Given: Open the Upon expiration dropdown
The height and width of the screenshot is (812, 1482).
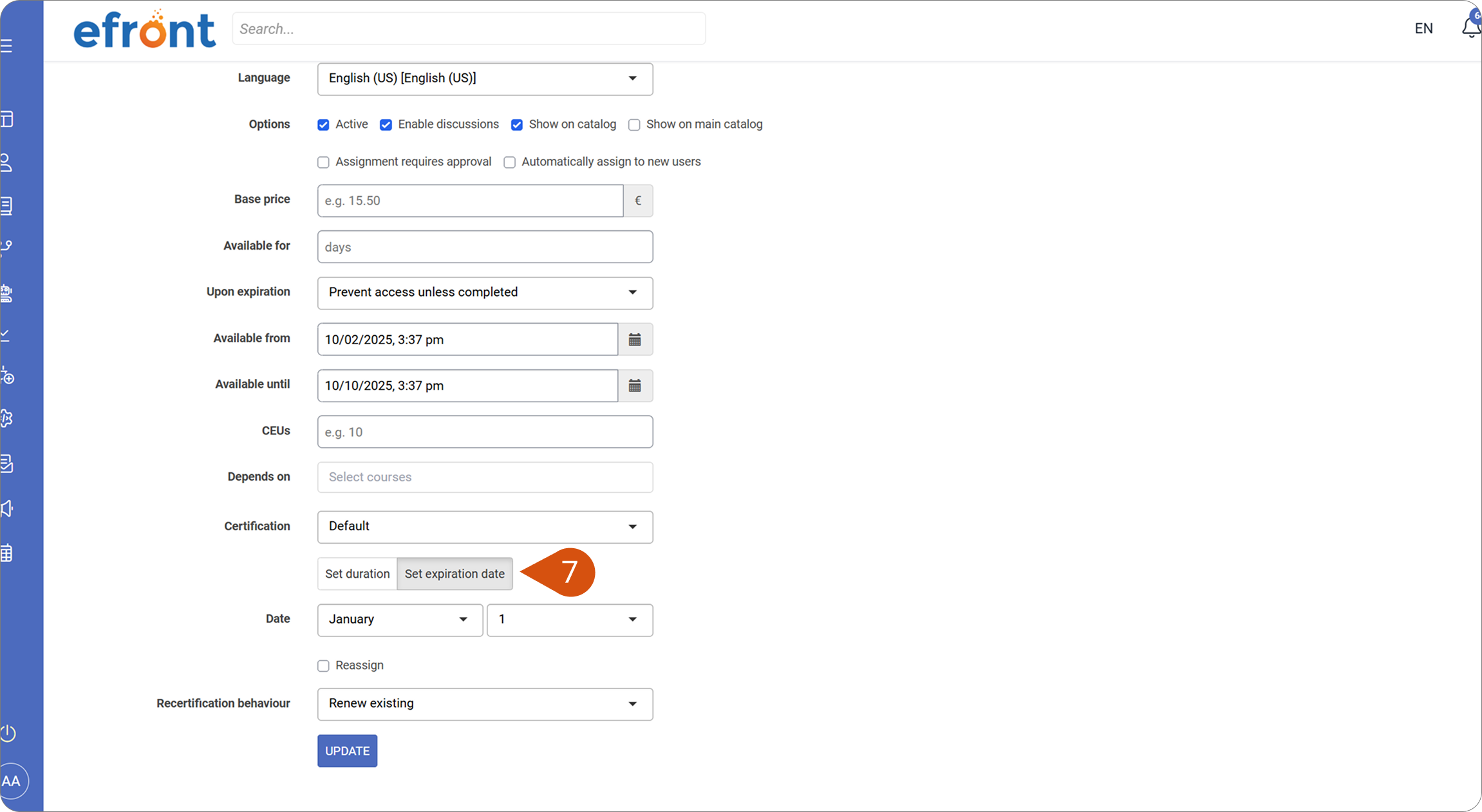Looking at the screenshot, I should click(x=485, y=293).
